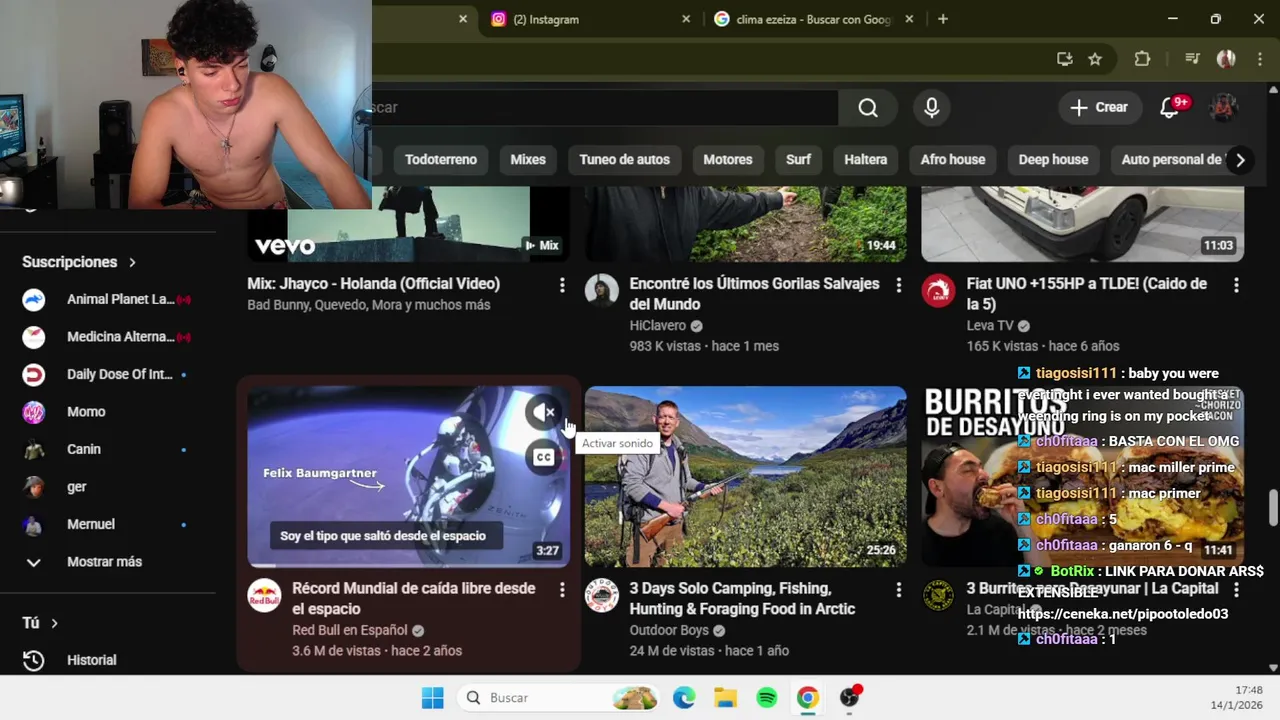Open HiClavero channel avatar
This screenshot has width=1280, height=720.
pyautogui.click(x=602, y=290)
